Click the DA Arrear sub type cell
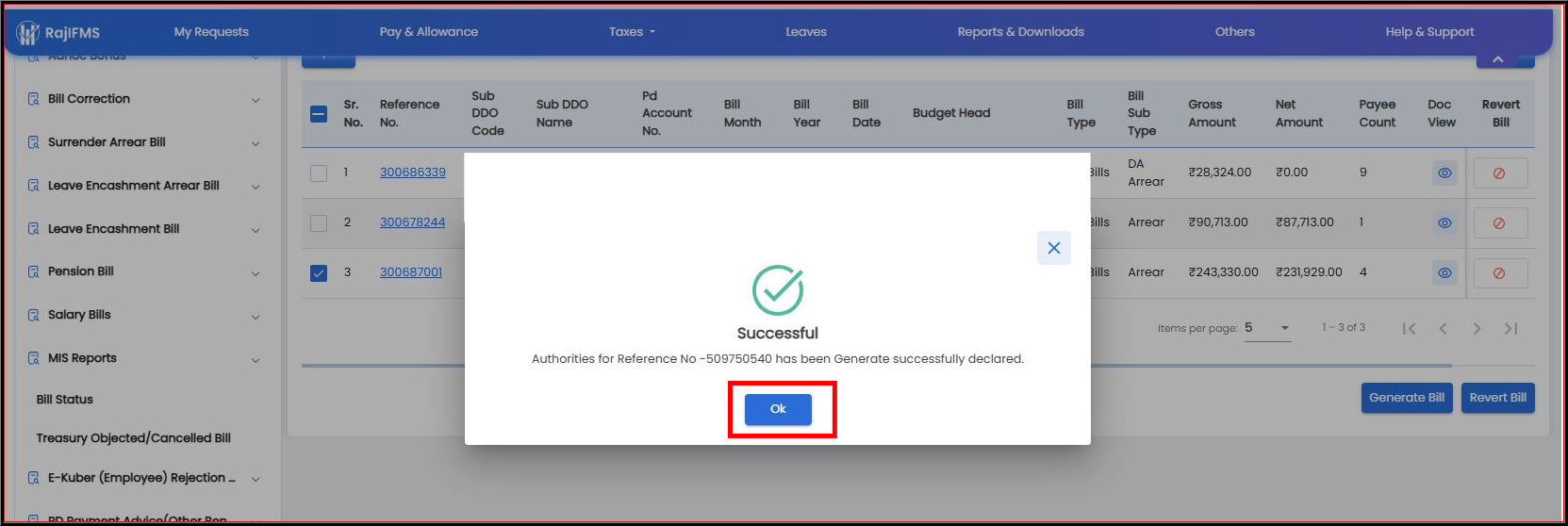 (x=1147, y=173)
